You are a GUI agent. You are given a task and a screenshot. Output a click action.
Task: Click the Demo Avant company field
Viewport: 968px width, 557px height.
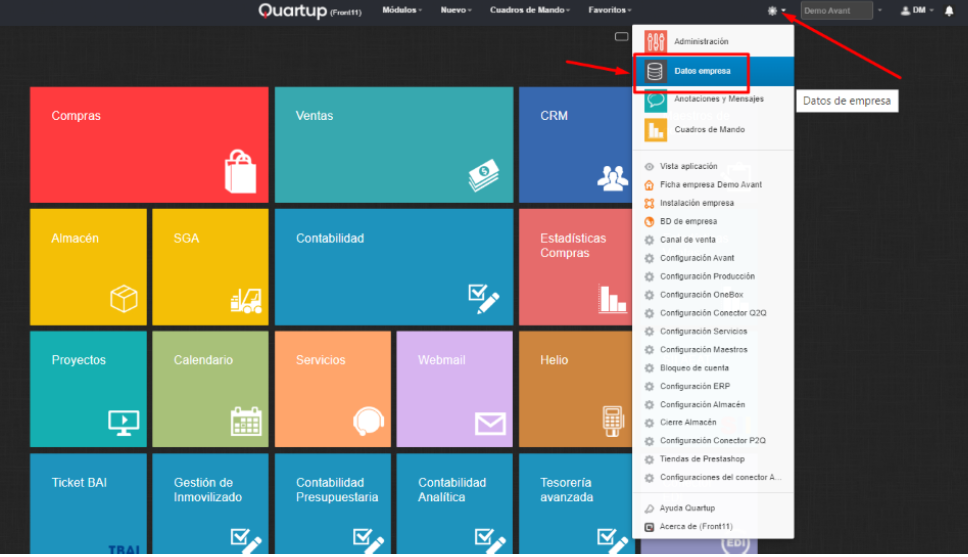(836, 10)
